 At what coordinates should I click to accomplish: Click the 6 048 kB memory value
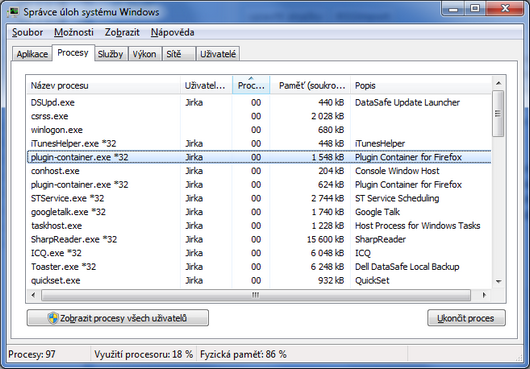click(328, 253)
